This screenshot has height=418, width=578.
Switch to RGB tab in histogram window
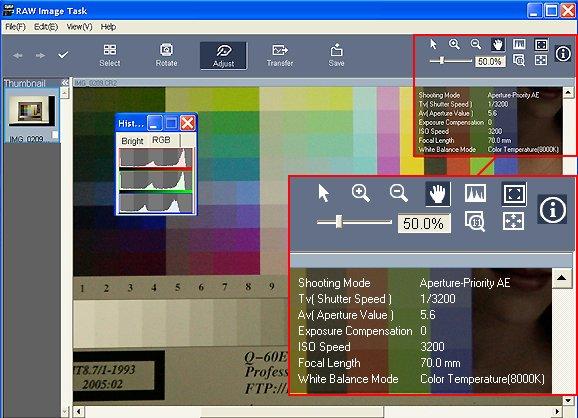click(x=161, y=140)
